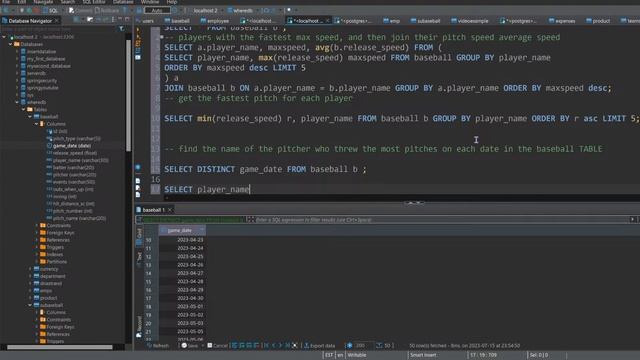This screenshot has width=640, height=360.
Task: Click the Indexes folder under baseball
Action: (51, 254)
